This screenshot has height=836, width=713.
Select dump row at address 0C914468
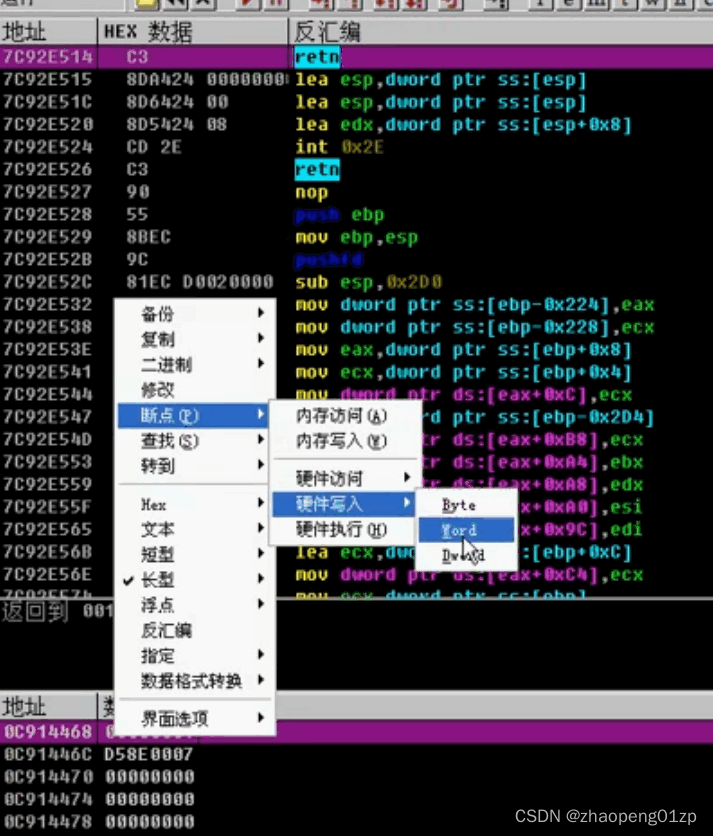(356, 732)
